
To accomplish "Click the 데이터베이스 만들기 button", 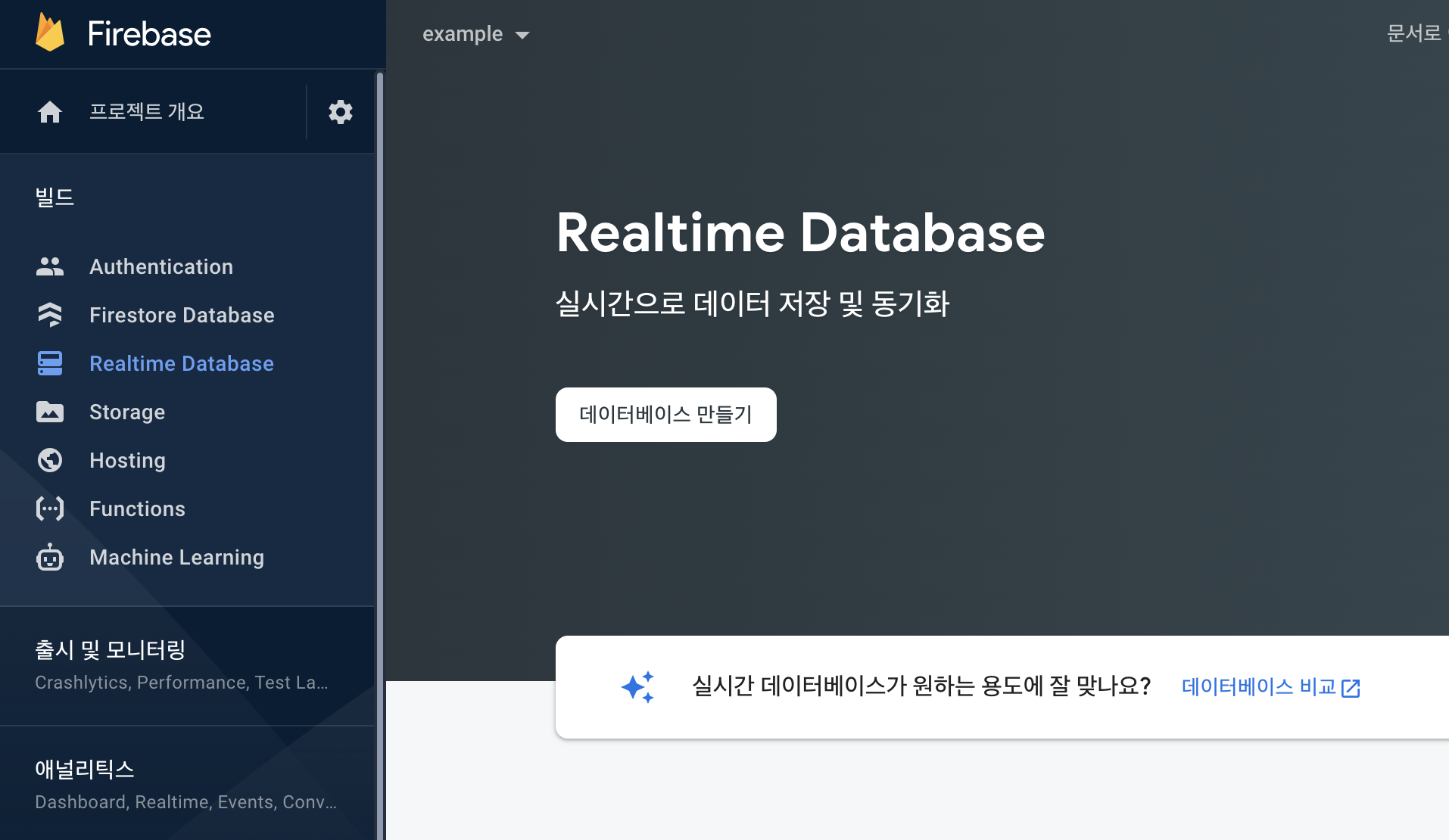I will coord(666,415).
